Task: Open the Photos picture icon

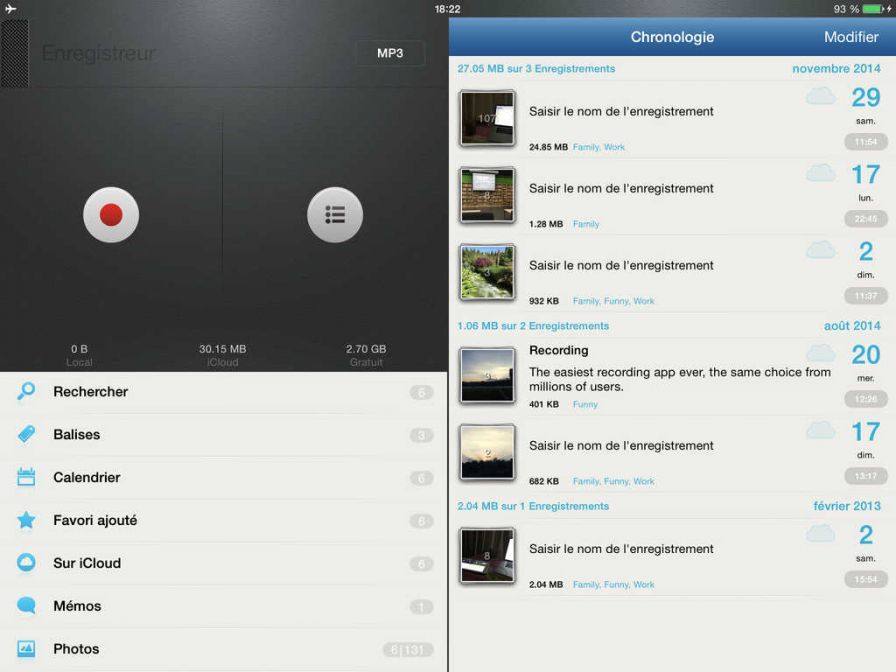Action: coord(26,649)
